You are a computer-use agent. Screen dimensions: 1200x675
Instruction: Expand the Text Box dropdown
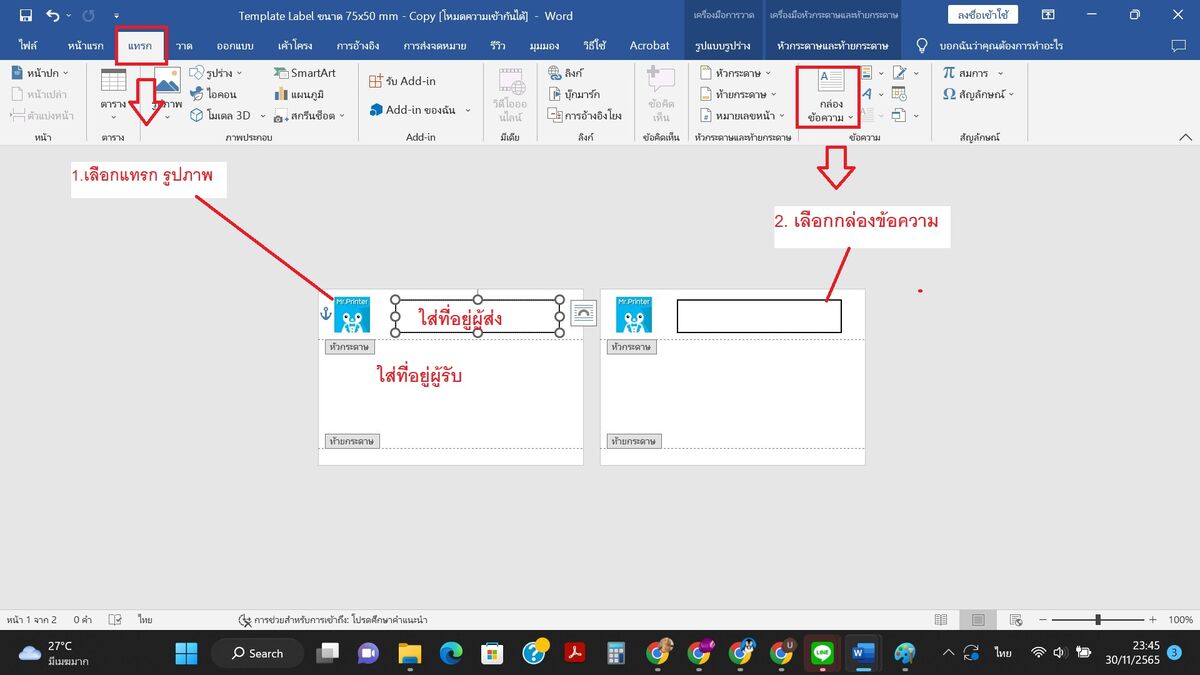coord(850,117)
